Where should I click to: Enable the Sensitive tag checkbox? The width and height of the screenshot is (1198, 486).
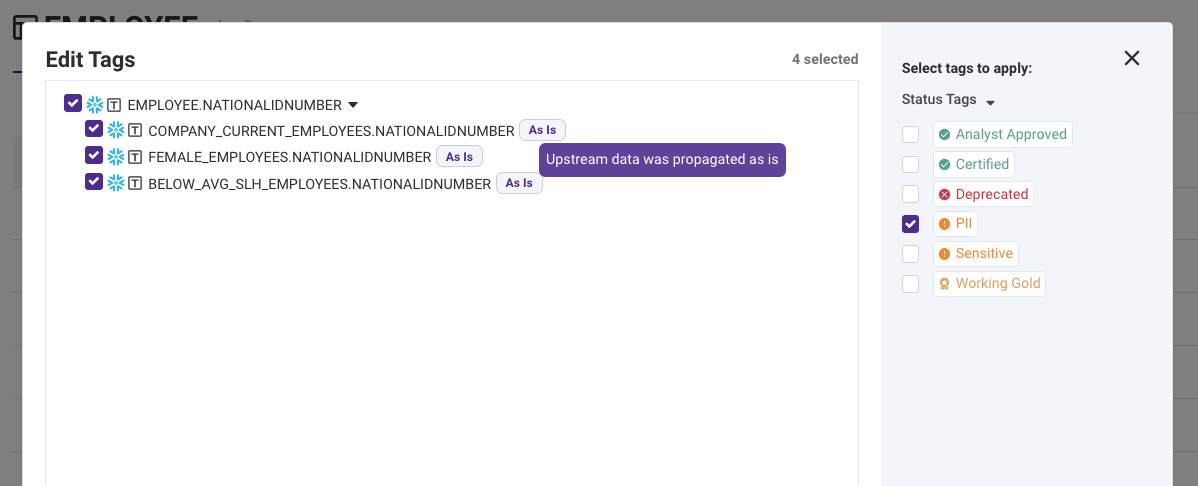click(x=910, y=254)
